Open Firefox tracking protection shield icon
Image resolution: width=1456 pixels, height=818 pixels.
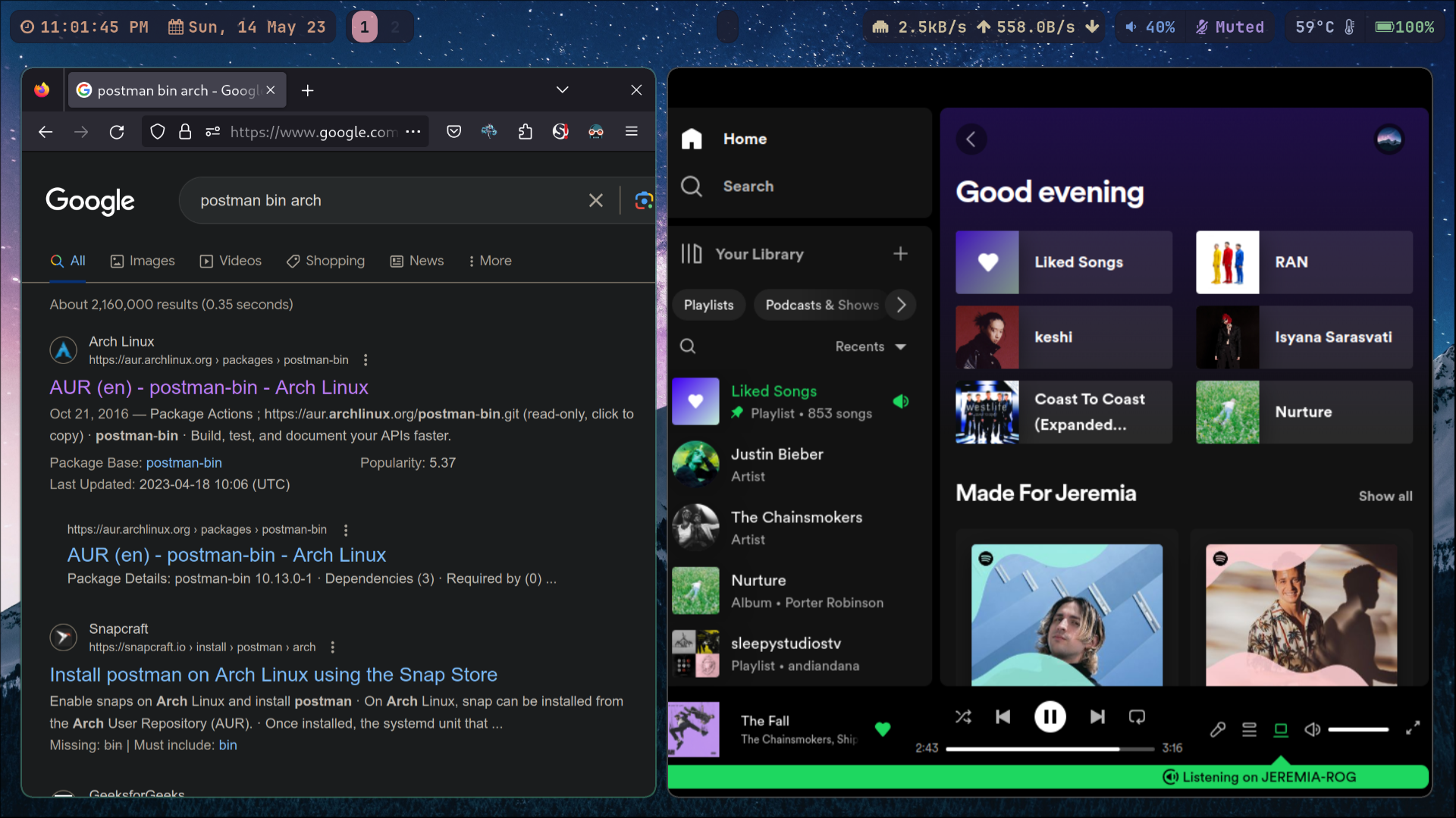pyautogui.click(x=158, y=132)
